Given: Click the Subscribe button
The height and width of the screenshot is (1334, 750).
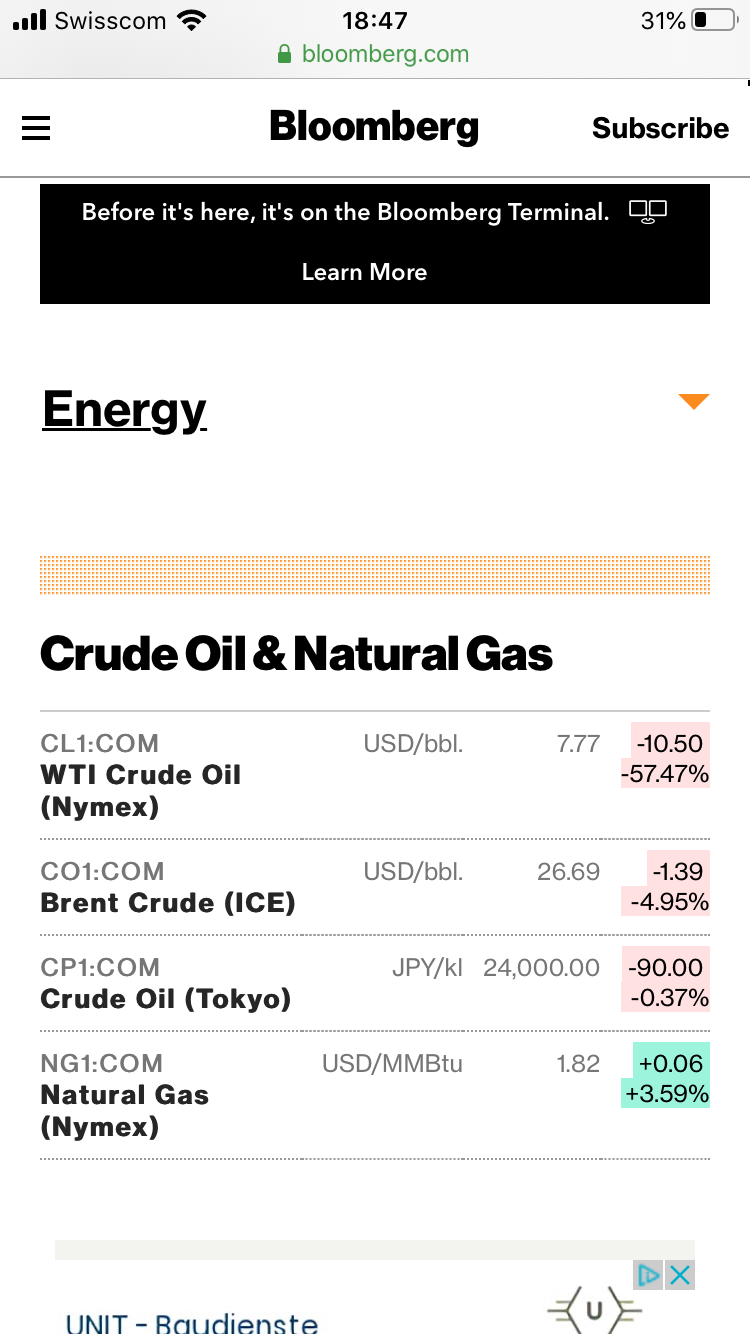Looking at the screenshot, I should (x=660, y=128).
